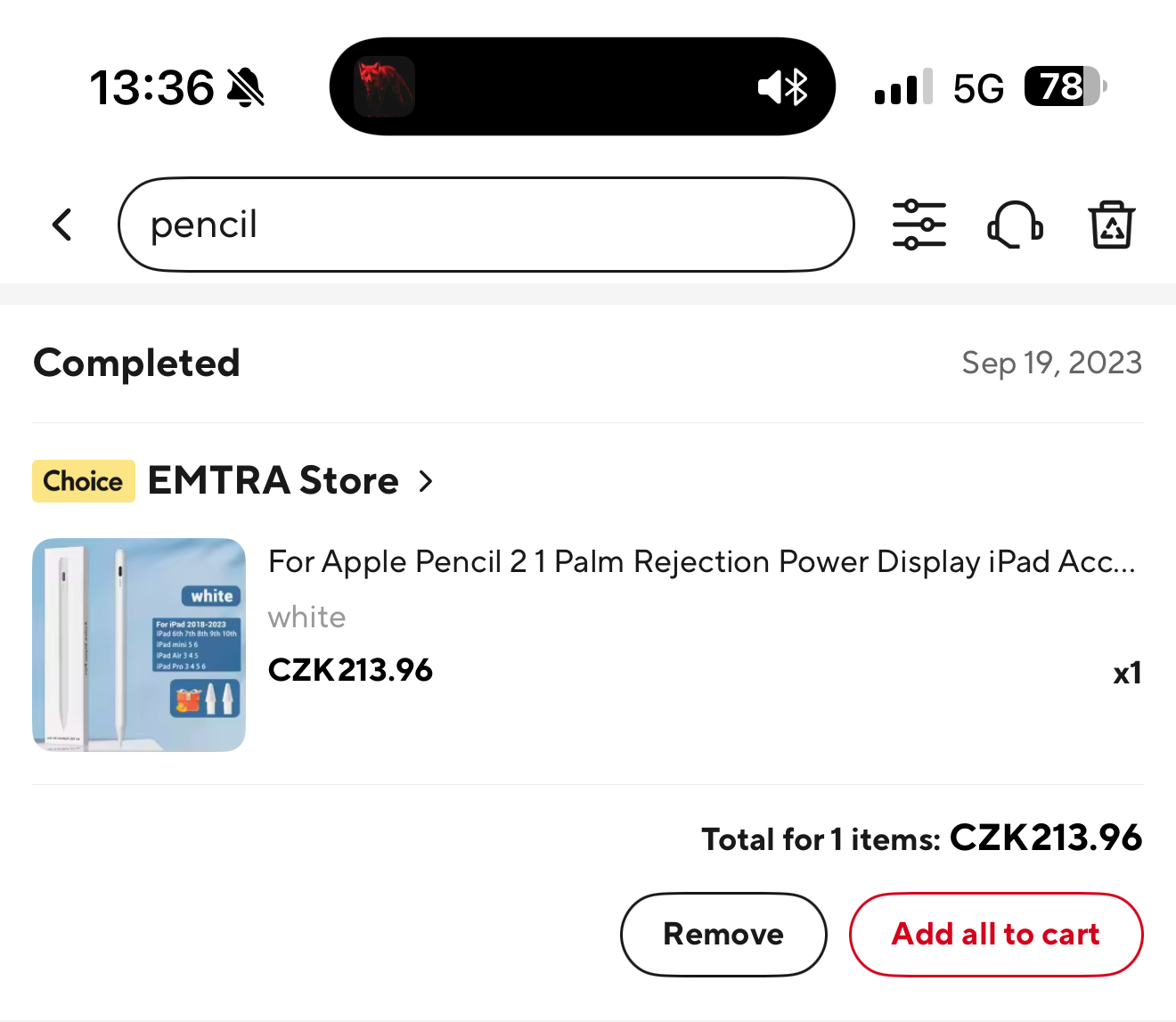Open the For Apple Pencil product title
The width and height of the screenshot is (1176, 1022).
[x=701, y=562]
